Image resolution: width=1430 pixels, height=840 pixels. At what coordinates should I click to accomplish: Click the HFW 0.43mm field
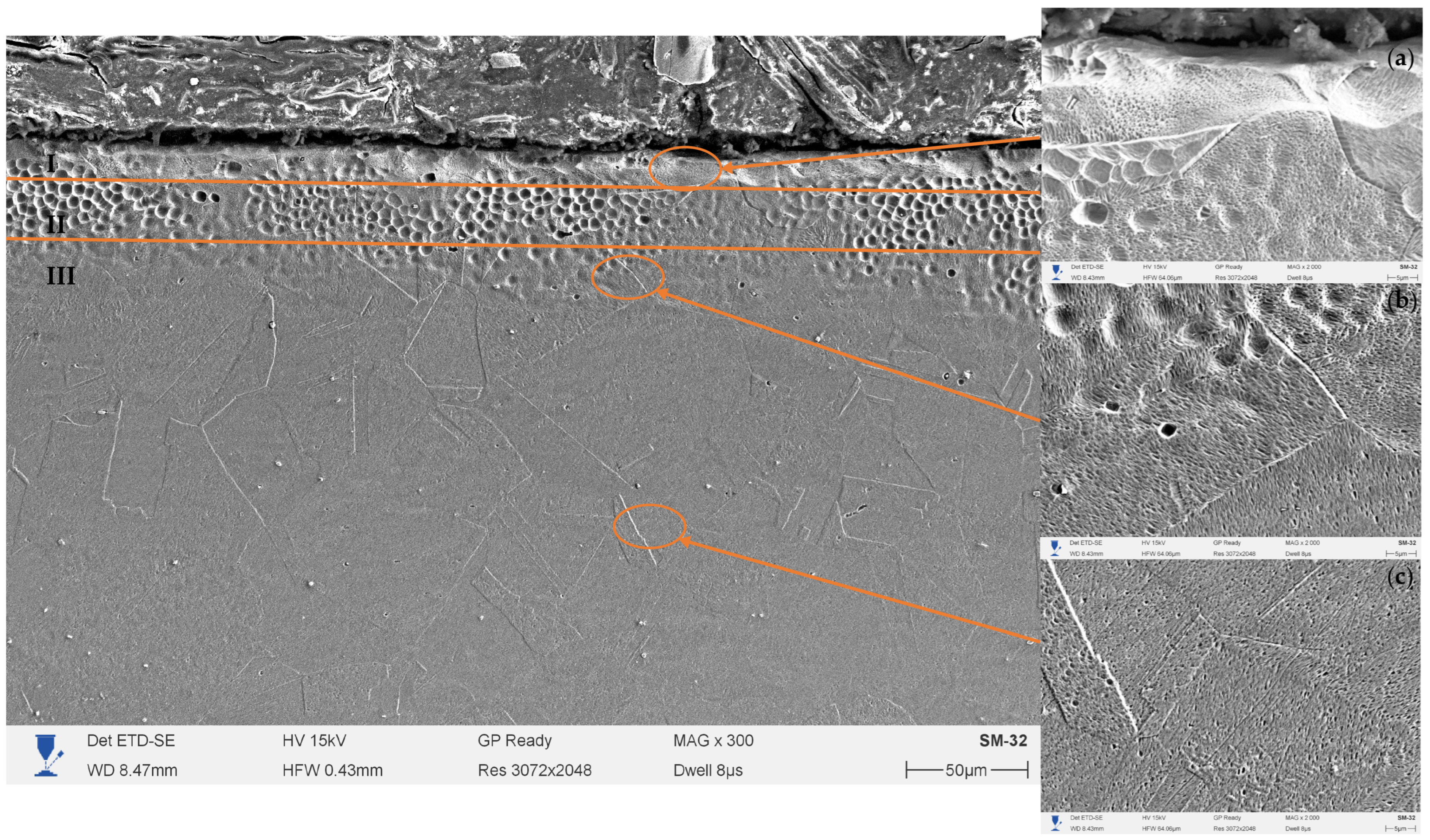[332, 770]
